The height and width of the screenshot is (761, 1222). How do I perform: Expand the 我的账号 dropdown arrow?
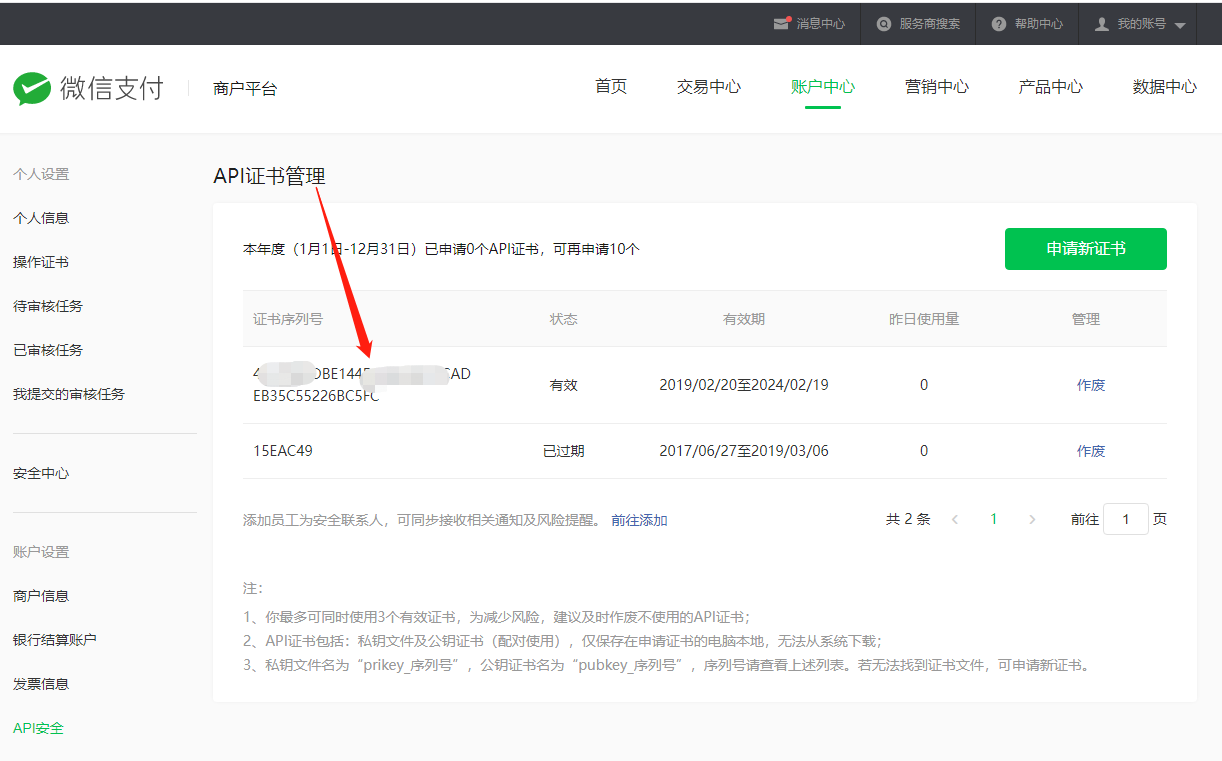tap(1180, 25)
